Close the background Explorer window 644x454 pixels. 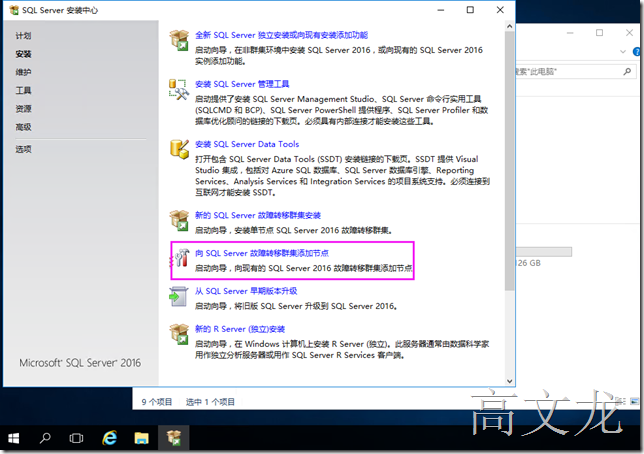coord(629,33)
